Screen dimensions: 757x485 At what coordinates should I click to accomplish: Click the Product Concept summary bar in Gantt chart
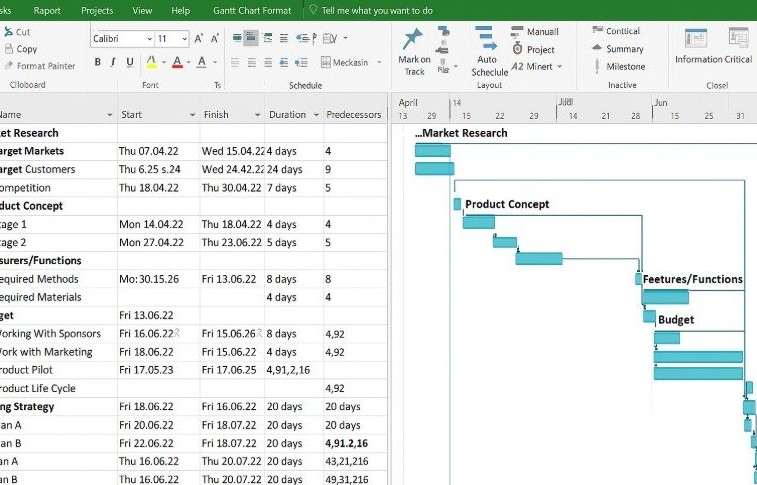pyautogui.click(x=457, y=204)
